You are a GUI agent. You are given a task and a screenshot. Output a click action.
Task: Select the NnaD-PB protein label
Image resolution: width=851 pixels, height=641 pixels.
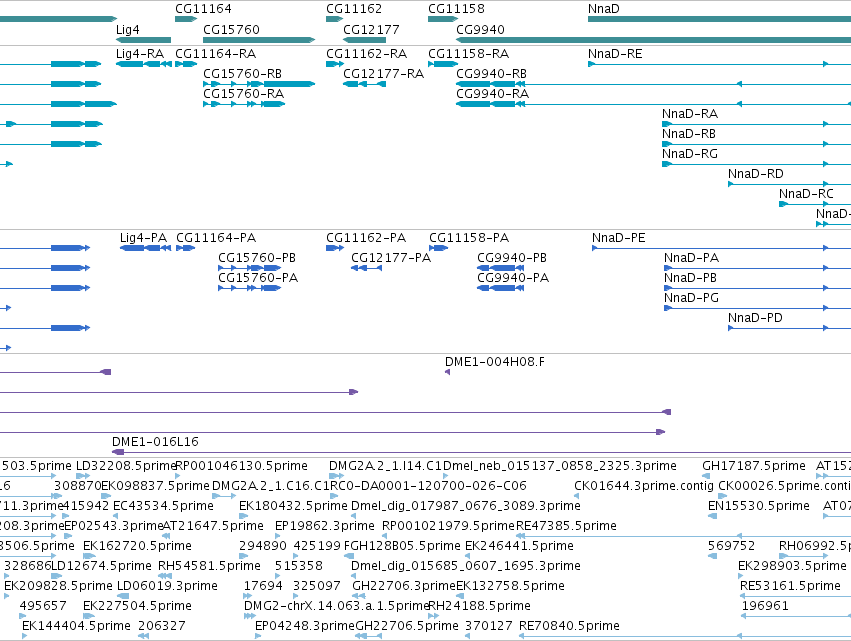[x=690, y=278]
